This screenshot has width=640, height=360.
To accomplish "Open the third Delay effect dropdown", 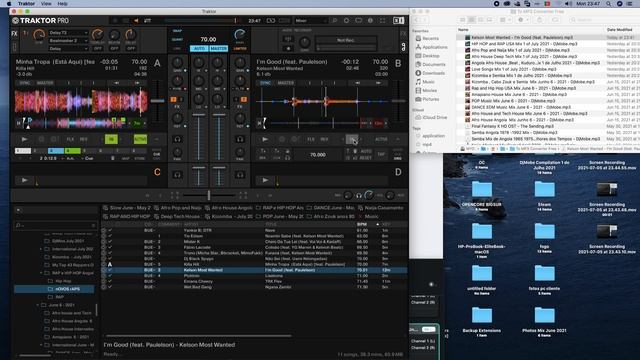I will (68, 49).
